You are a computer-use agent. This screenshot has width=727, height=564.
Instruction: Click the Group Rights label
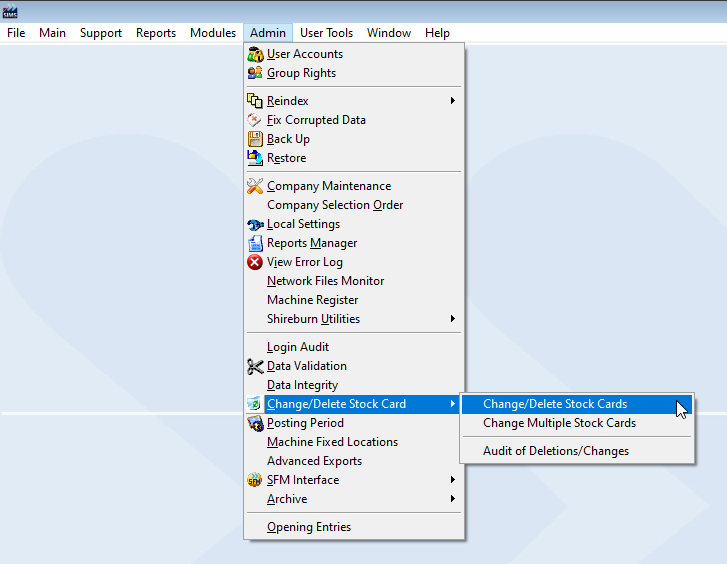click(x=301, y=73)
